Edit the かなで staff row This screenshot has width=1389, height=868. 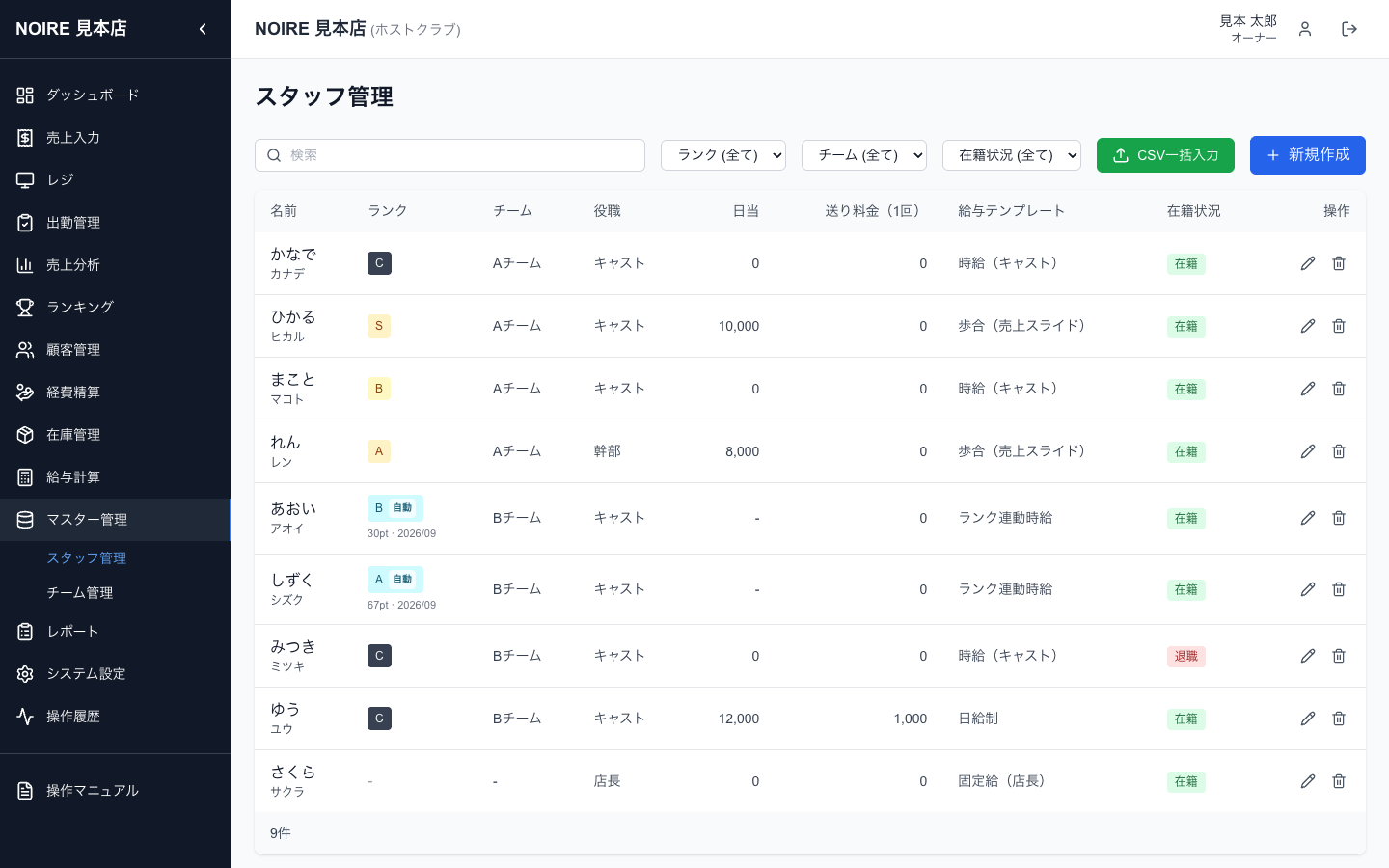tap(1308, 263)
